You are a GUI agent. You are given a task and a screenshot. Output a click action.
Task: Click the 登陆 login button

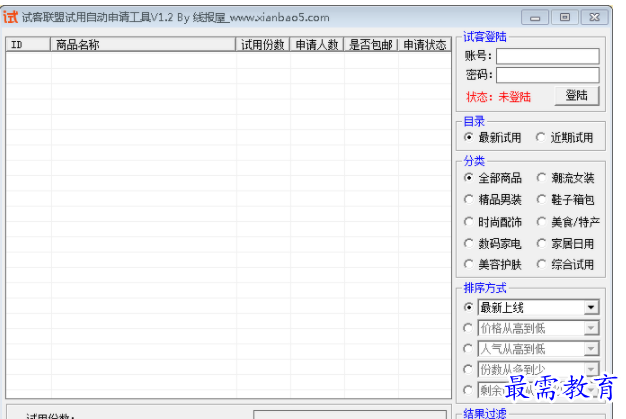(576, 96)
